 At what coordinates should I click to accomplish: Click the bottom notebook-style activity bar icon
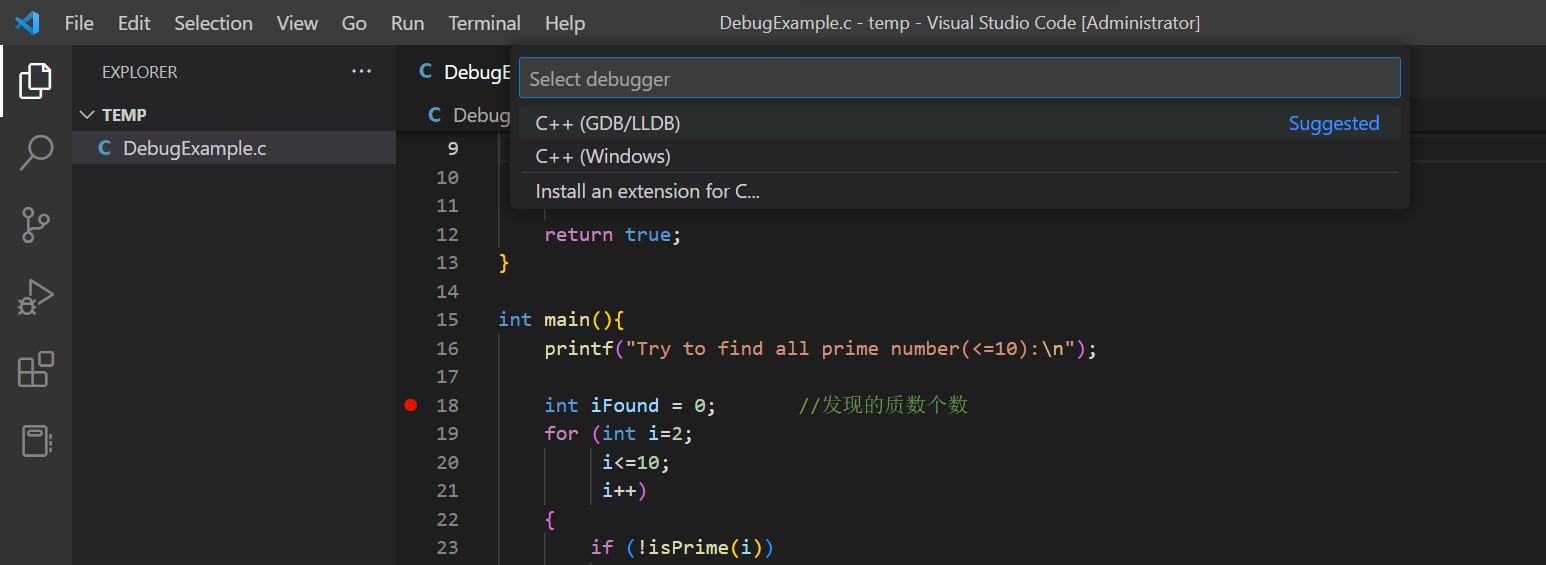[35, 441]
